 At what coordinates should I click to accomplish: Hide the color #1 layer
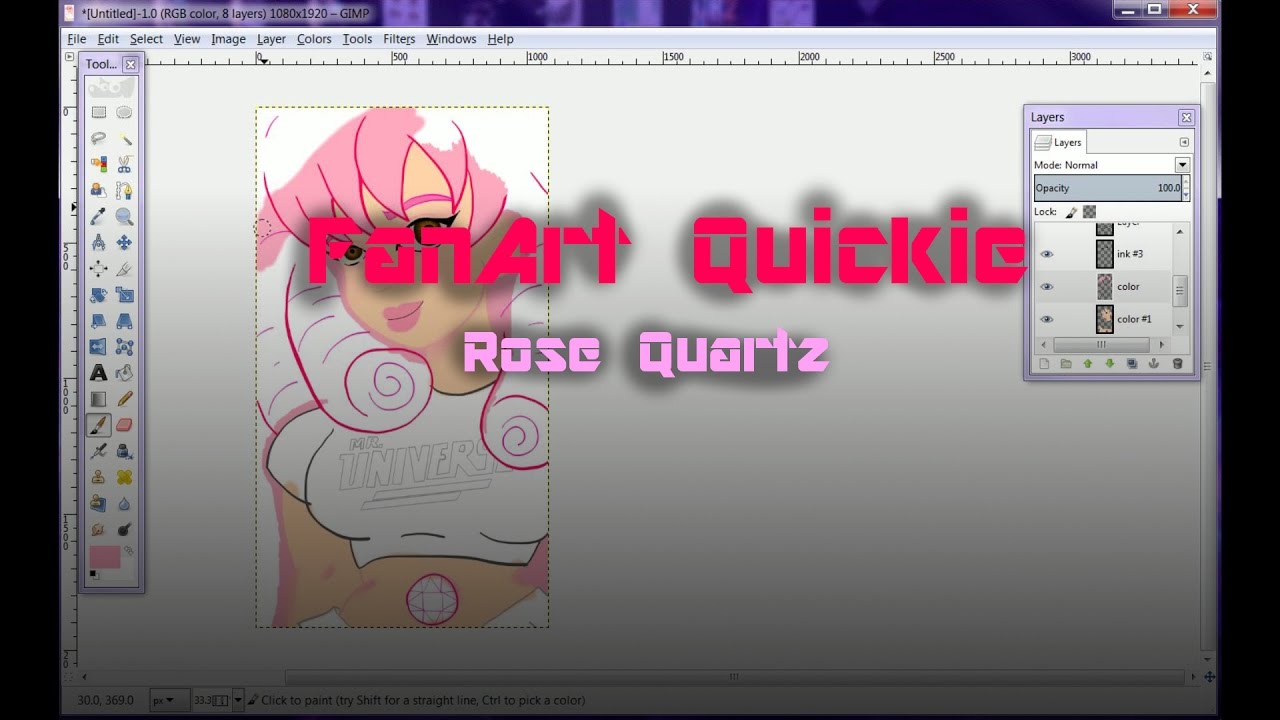[x=1047, y=319]
